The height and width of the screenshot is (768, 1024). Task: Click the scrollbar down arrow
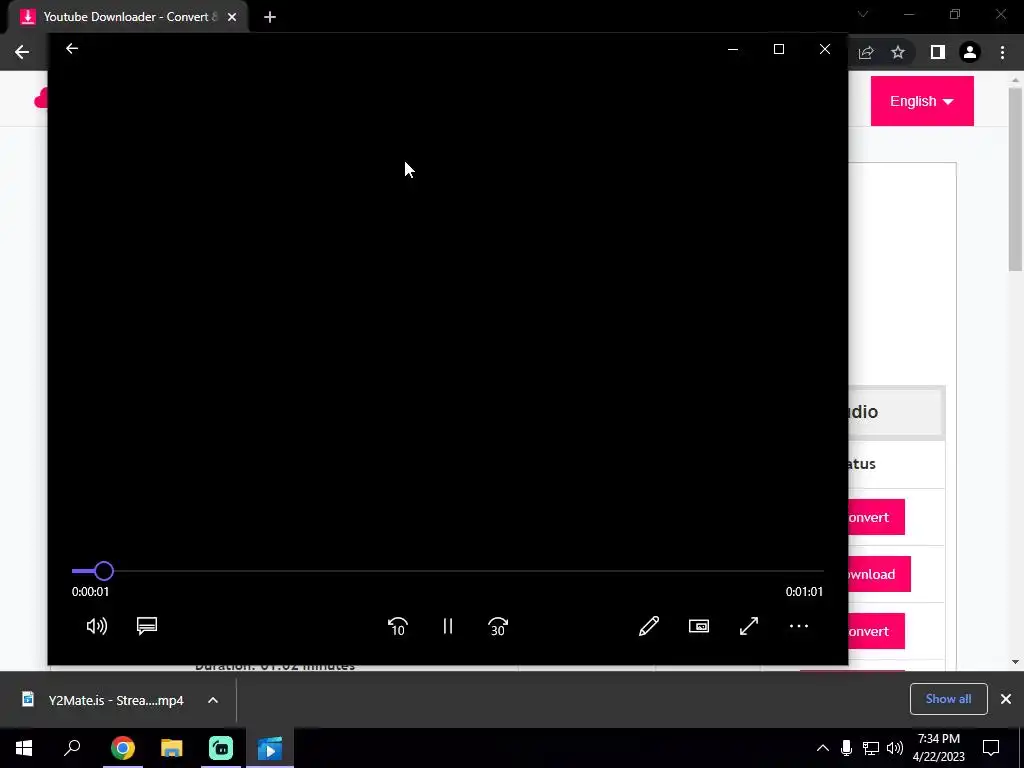pyautogui.click(x=1015, y=662)
